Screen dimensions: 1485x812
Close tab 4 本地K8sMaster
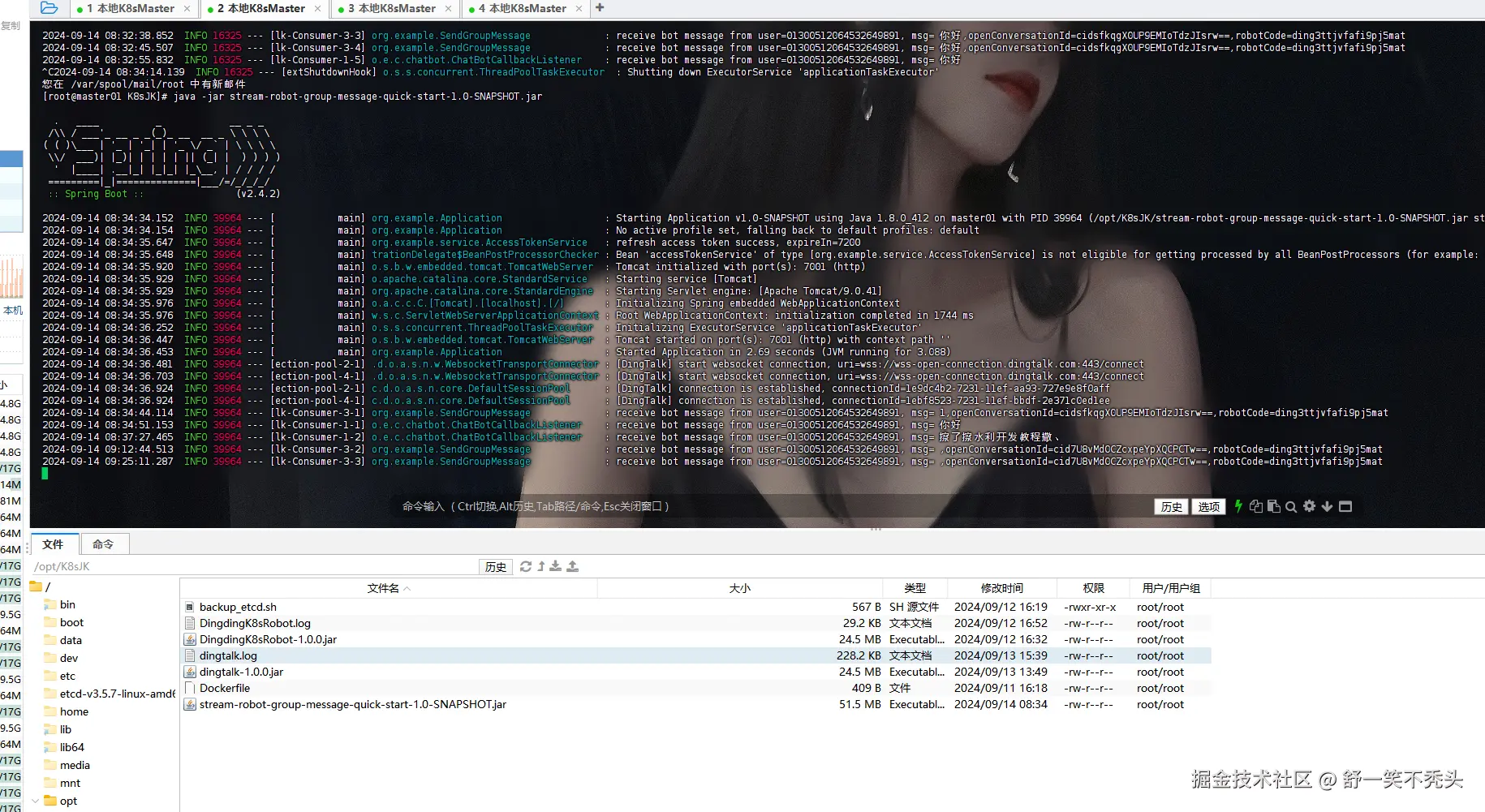[x=579, y=9]
